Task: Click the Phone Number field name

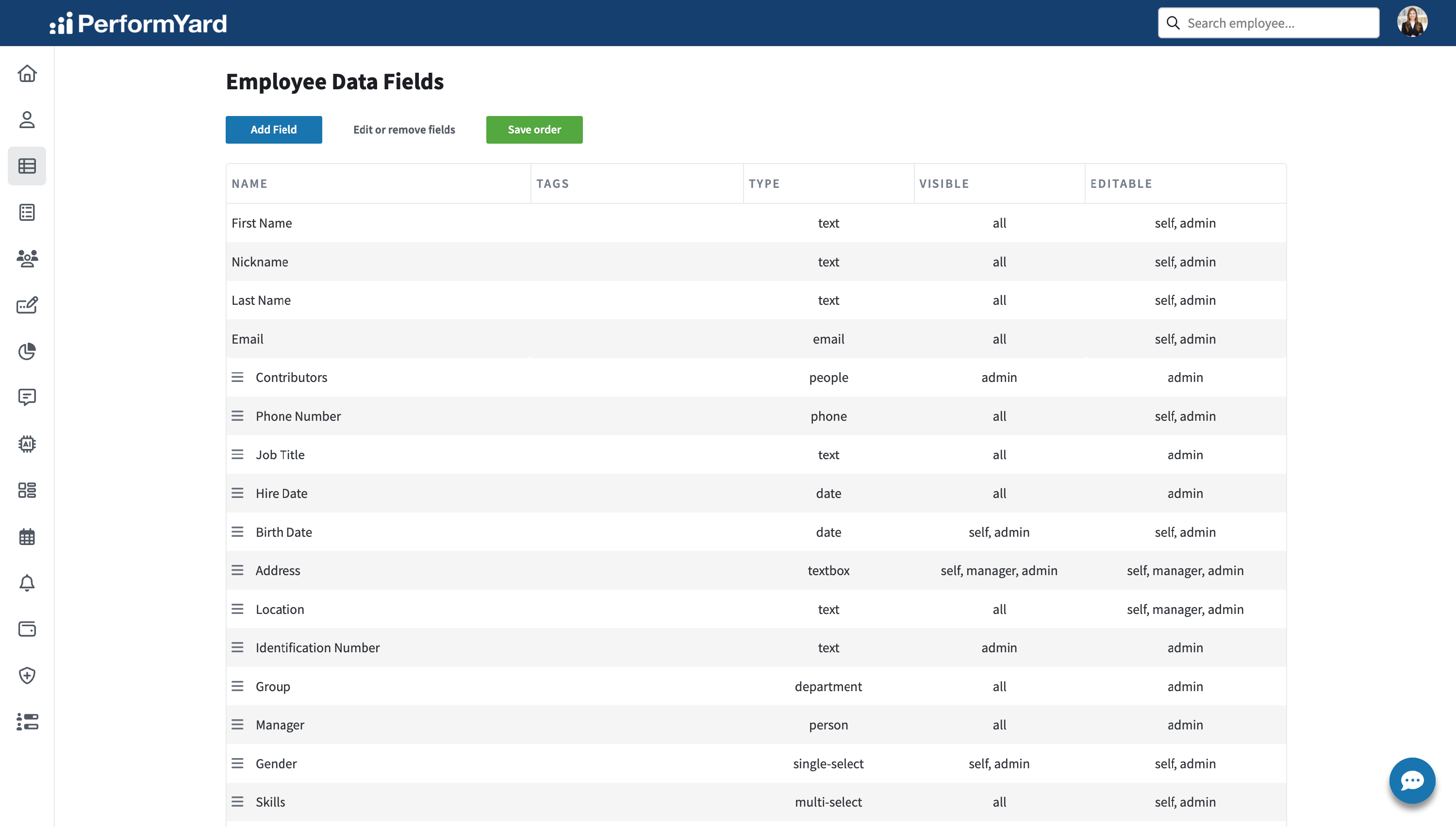Action: pyautogui.click(x=298, y=416)
